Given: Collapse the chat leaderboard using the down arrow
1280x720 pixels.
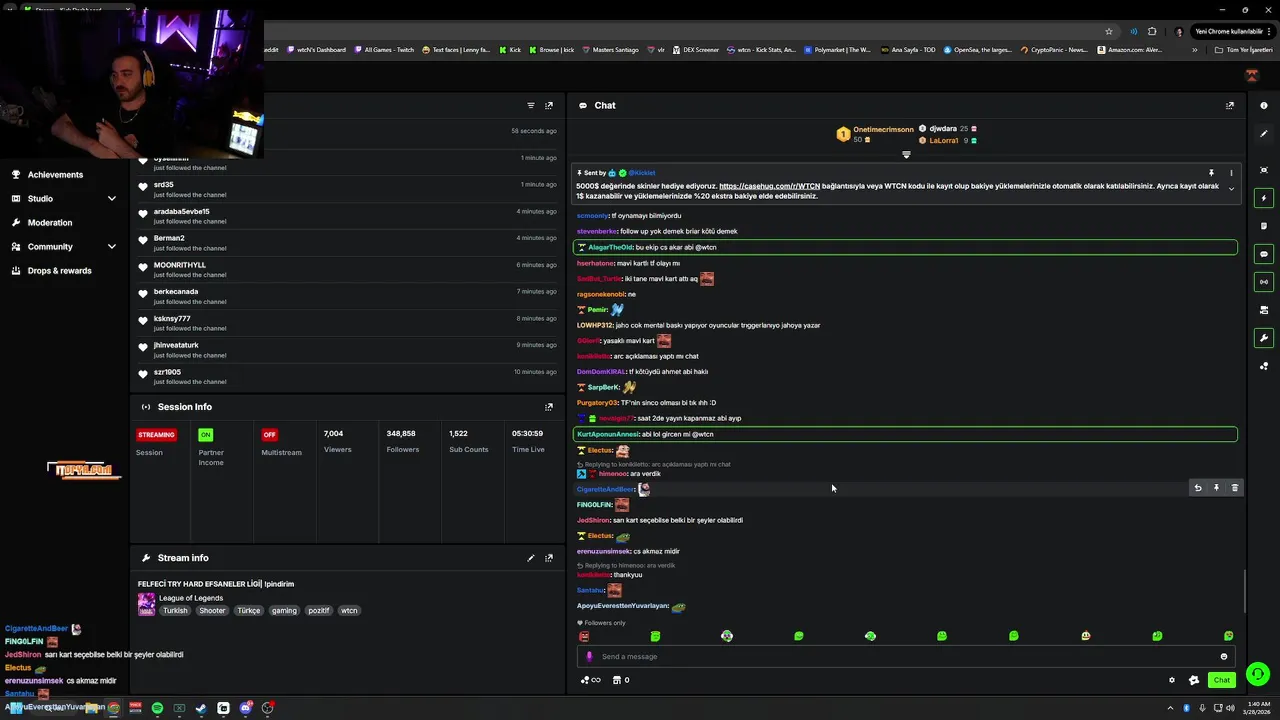Looking at the screenshot, I should [x=906, y=155].
